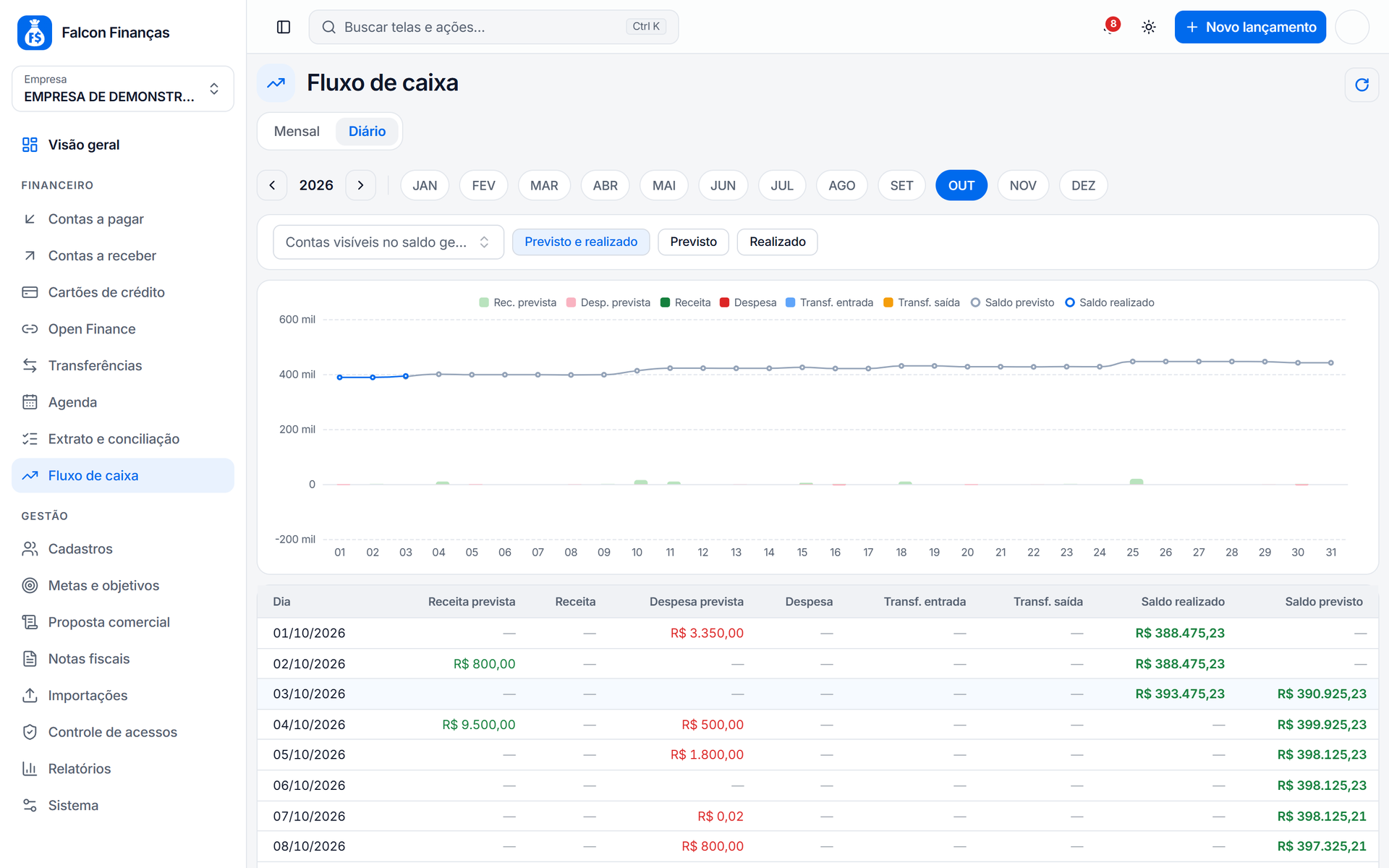
Task: Switch to Mensal view tab
Action: [x=297, y=131]
